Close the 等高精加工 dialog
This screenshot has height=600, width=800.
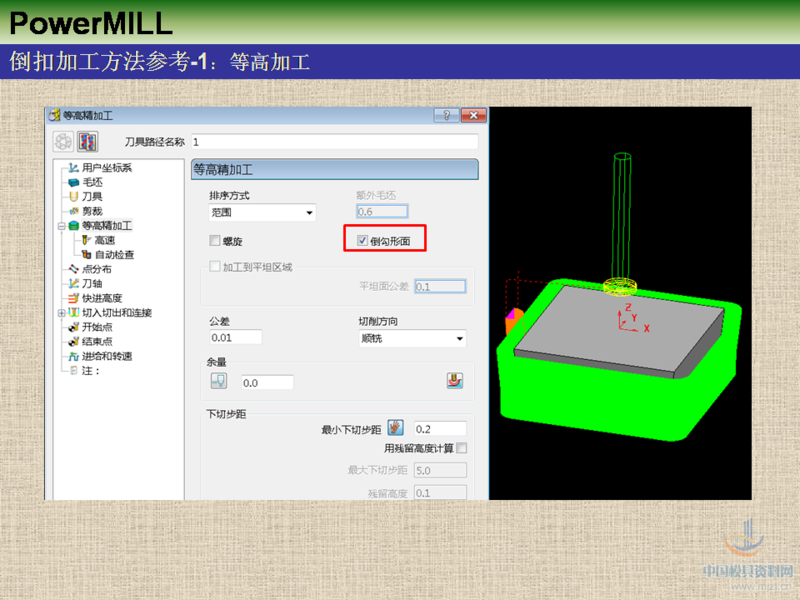pyautogui.click(x=473, y=115)
